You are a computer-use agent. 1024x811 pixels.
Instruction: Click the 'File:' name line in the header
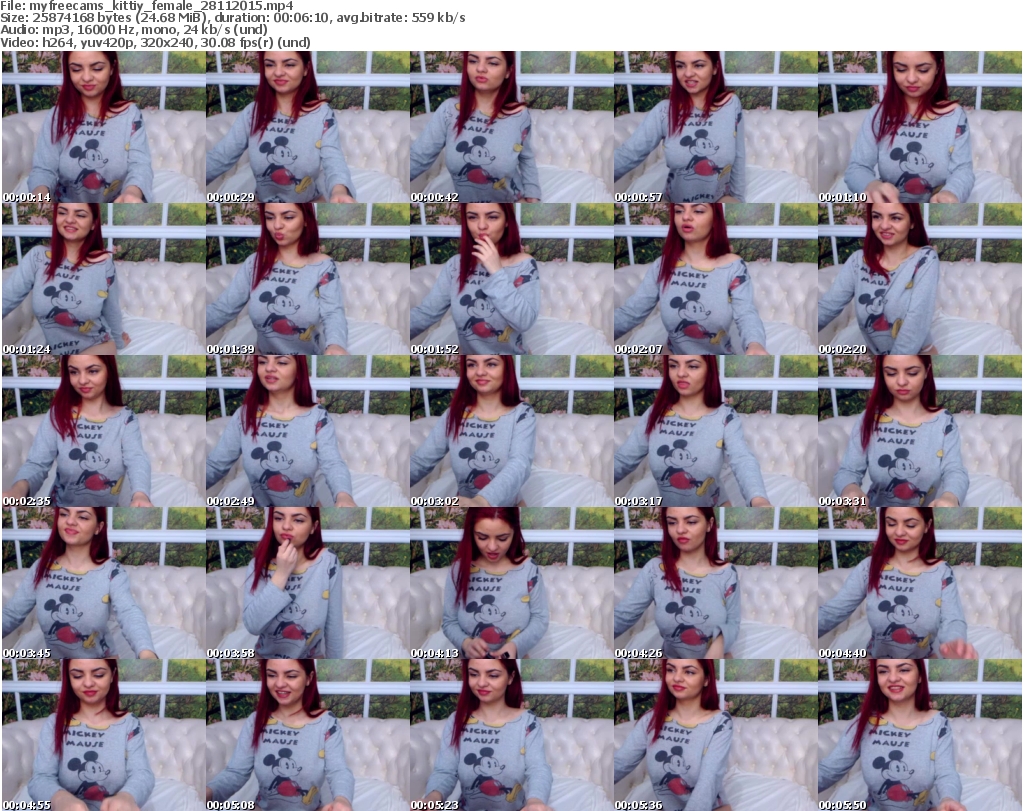147,6
